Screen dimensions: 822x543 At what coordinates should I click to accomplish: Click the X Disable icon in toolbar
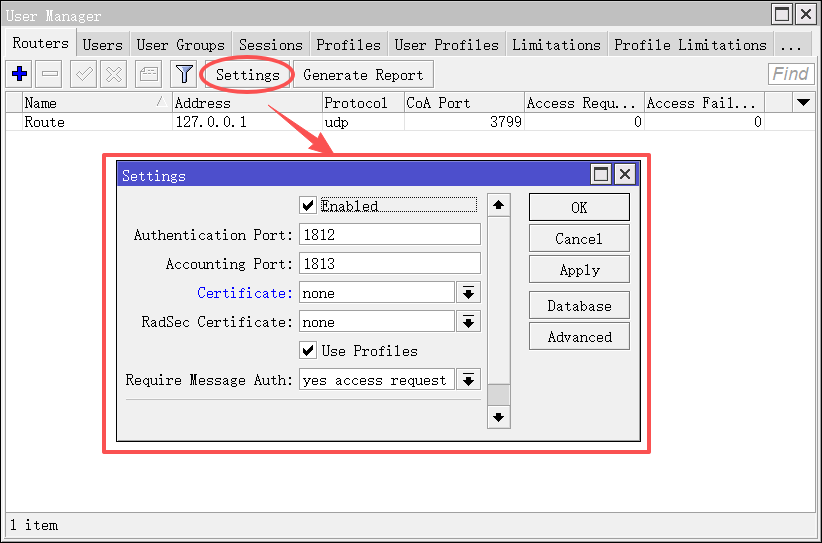click(114, 74)
